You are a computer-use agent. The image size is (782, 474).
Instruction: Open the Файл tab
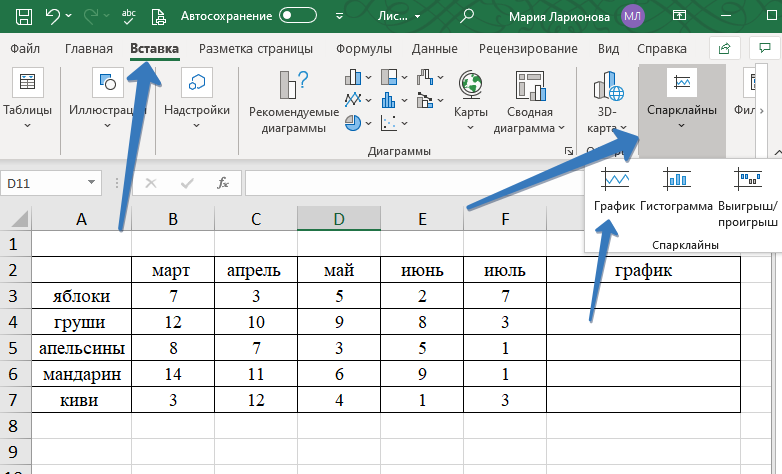point(25,48)
